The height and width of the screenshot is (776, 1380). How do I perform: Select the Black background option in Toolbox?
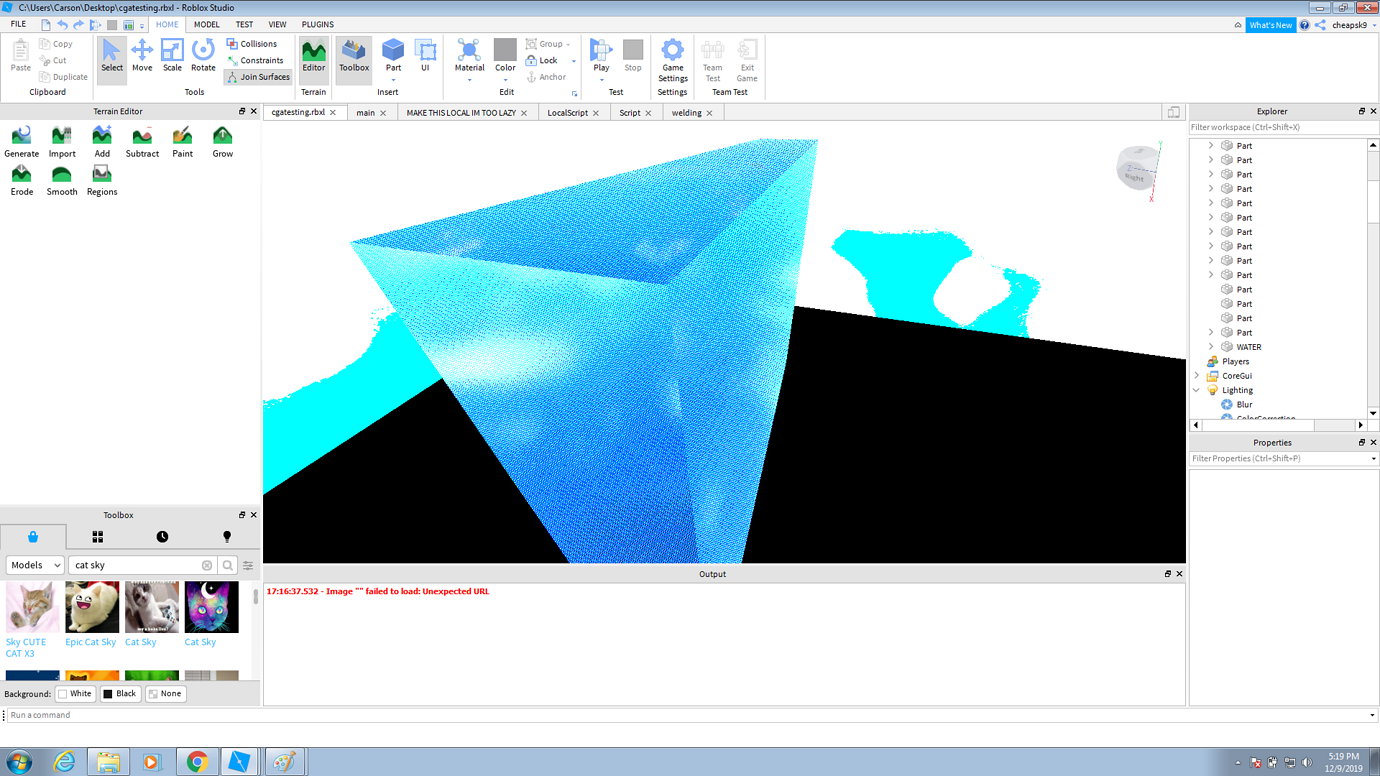click(119, 693)
